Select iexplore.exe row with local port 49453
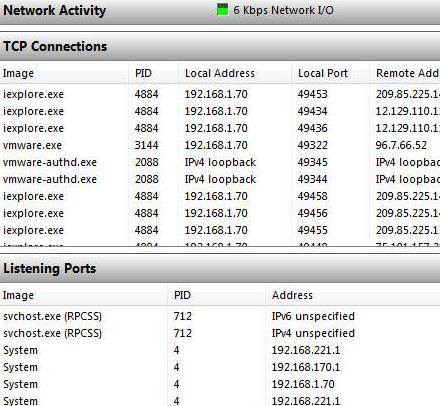Image resolution: width=440 pixels, height=406 pixels. (x=220, y=94)
